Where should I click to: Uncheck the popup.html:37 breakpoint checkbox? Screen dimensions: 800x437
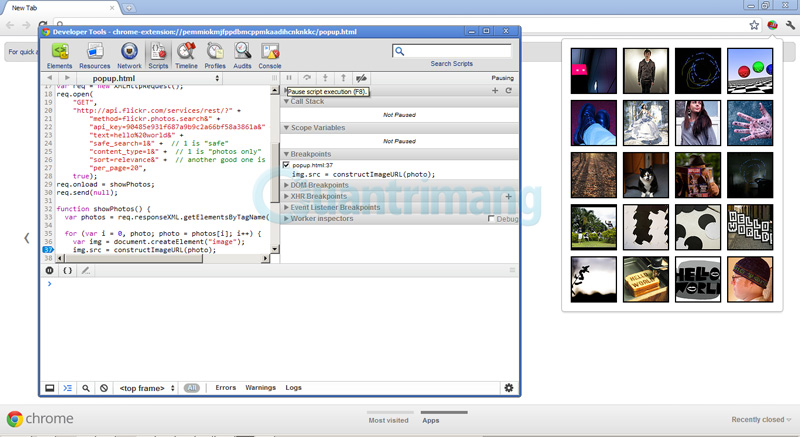point(286,165)
